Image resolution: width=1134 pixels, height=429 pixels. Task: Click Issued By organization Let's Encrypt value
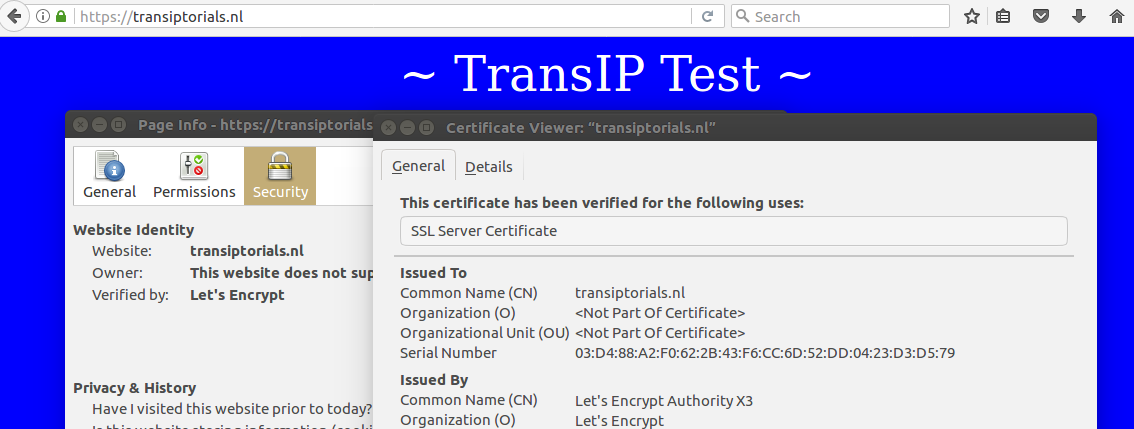[x=619, y=420]
